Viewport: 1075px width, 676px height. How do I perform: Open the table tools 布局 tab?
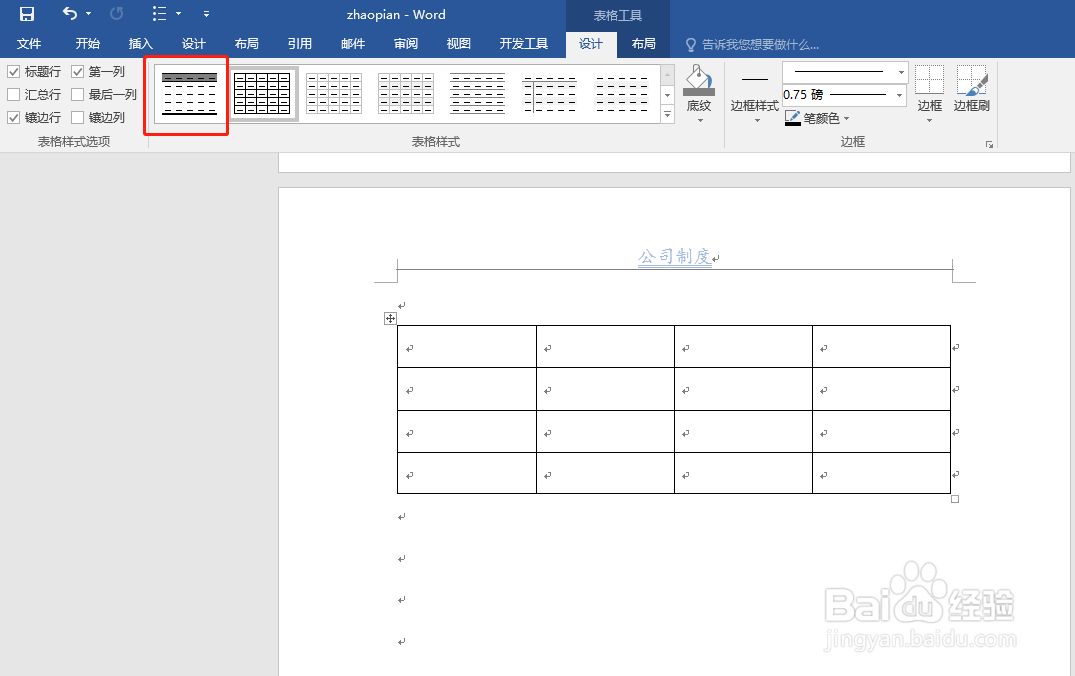643,44
